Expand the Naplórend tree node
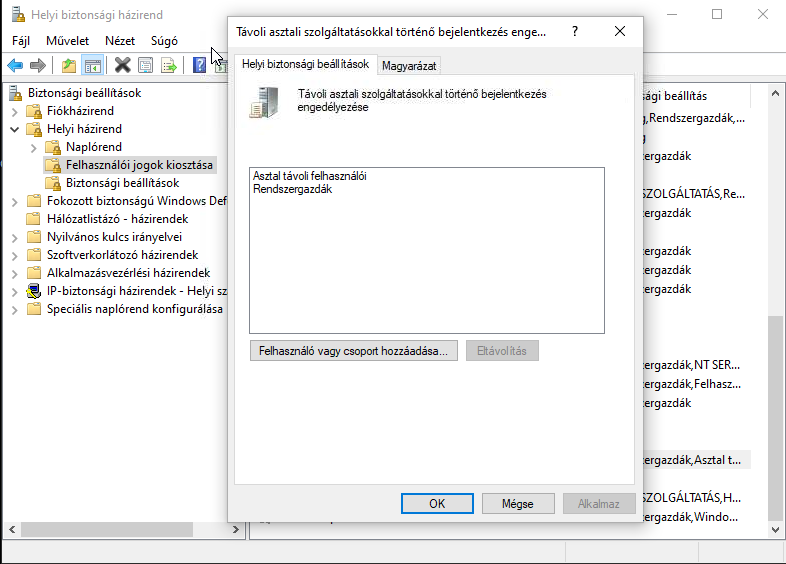The image size is (786, 564). 34,147
